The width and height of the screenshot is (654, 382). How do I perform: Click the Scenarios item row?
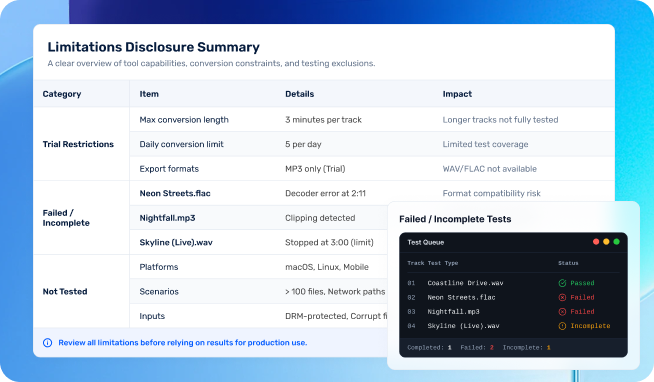(x=159, y=292)
